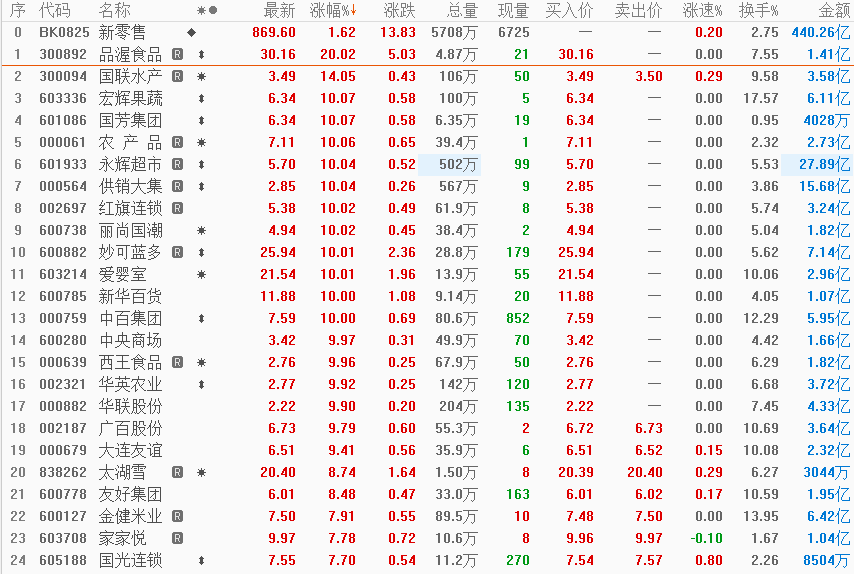This screenshot has height=574, width=854.
Task: Select stock code 300892
Action: [63, 54]
